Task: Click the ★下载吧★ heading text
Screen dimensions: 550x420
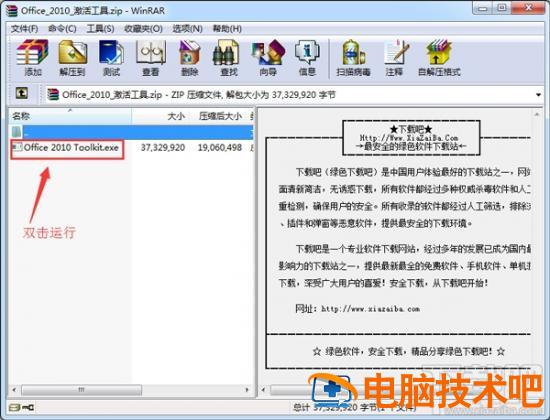Action: pos(411,129)
